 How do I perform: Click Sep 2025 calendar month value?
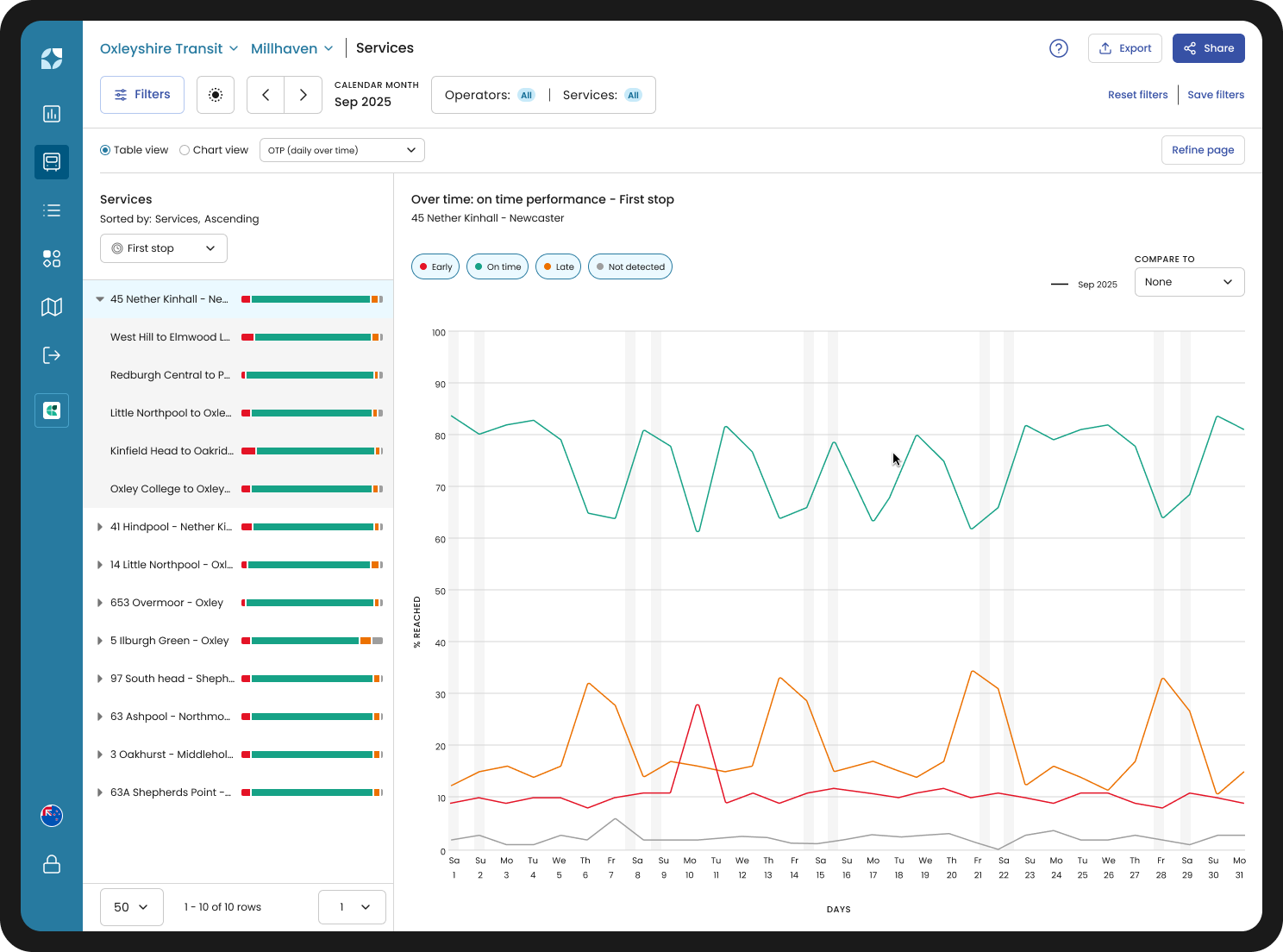click(x=363, y=102)
